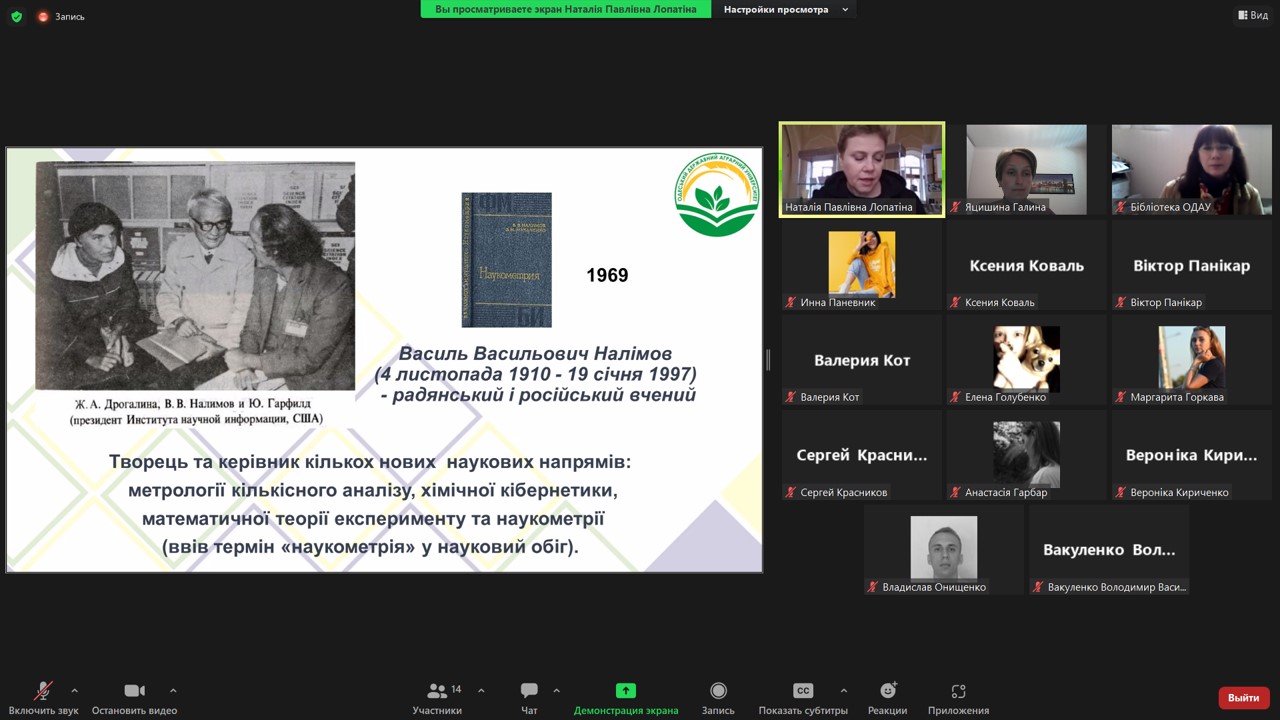Open the Вид view layout menu
Viewport: 1280px width, 720px height.
[1252, 15]
